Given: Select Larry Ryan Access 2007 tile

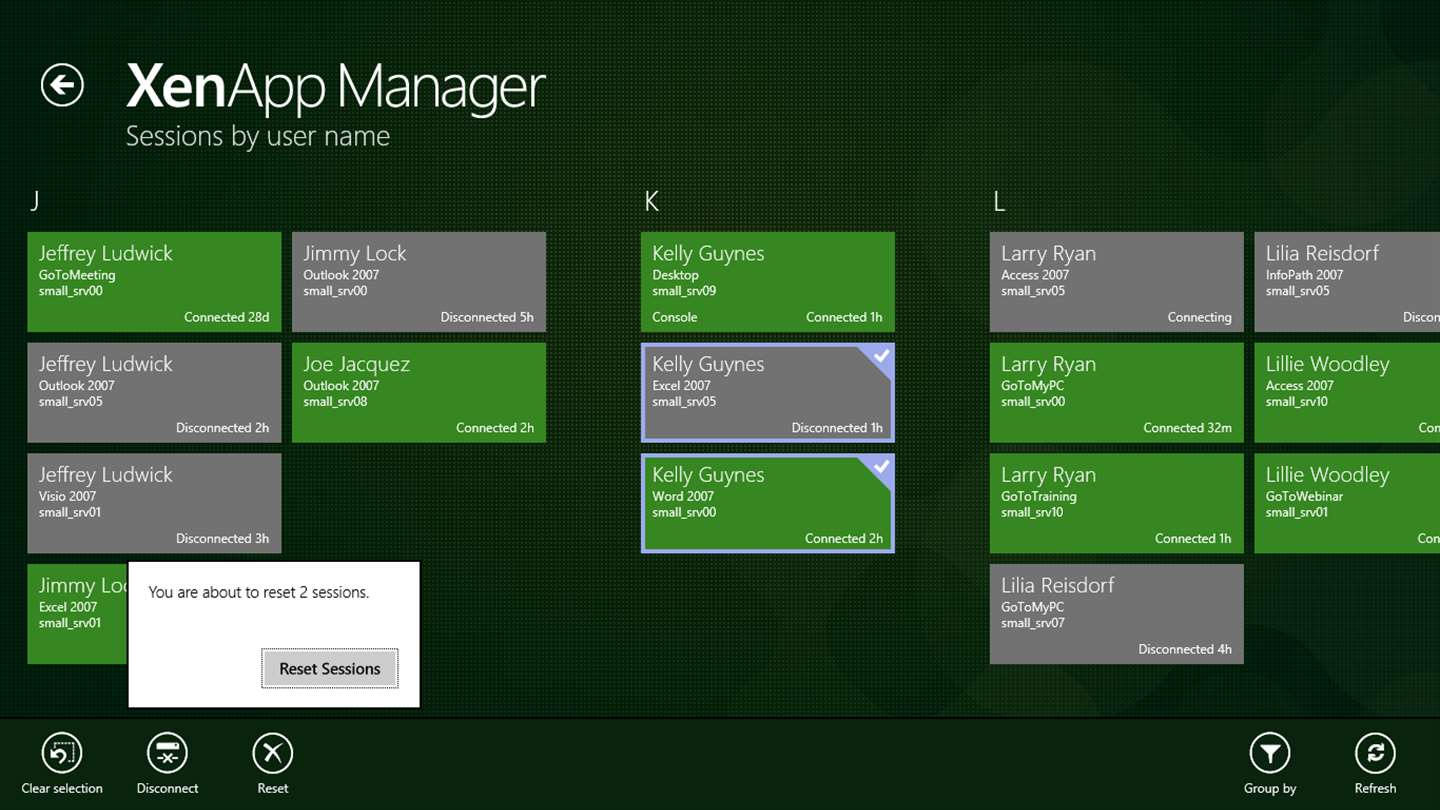Looking at the screenshot, I should tap(1117, 282).
